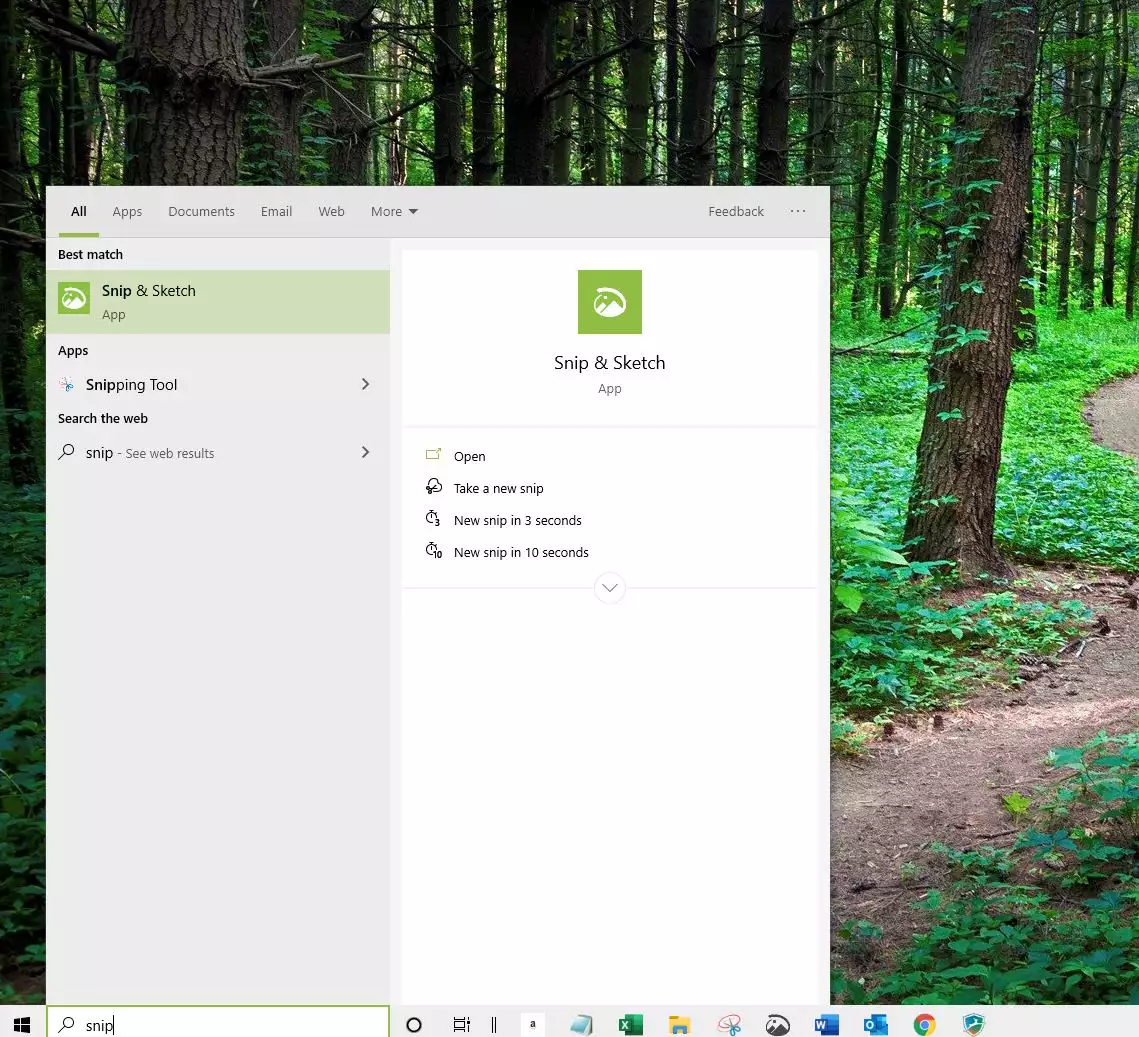
Task: Open Task View from the taskbar
Action: pos(461,1025)
